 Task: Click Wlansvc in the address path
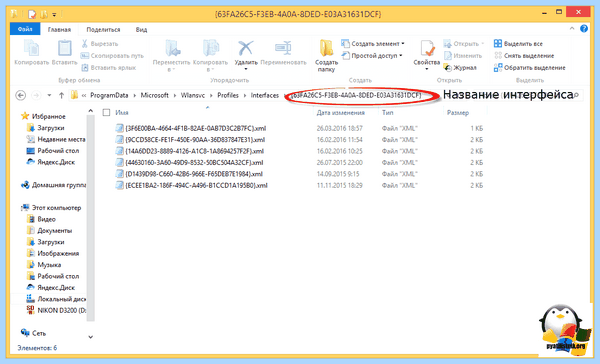click(193, 95)
